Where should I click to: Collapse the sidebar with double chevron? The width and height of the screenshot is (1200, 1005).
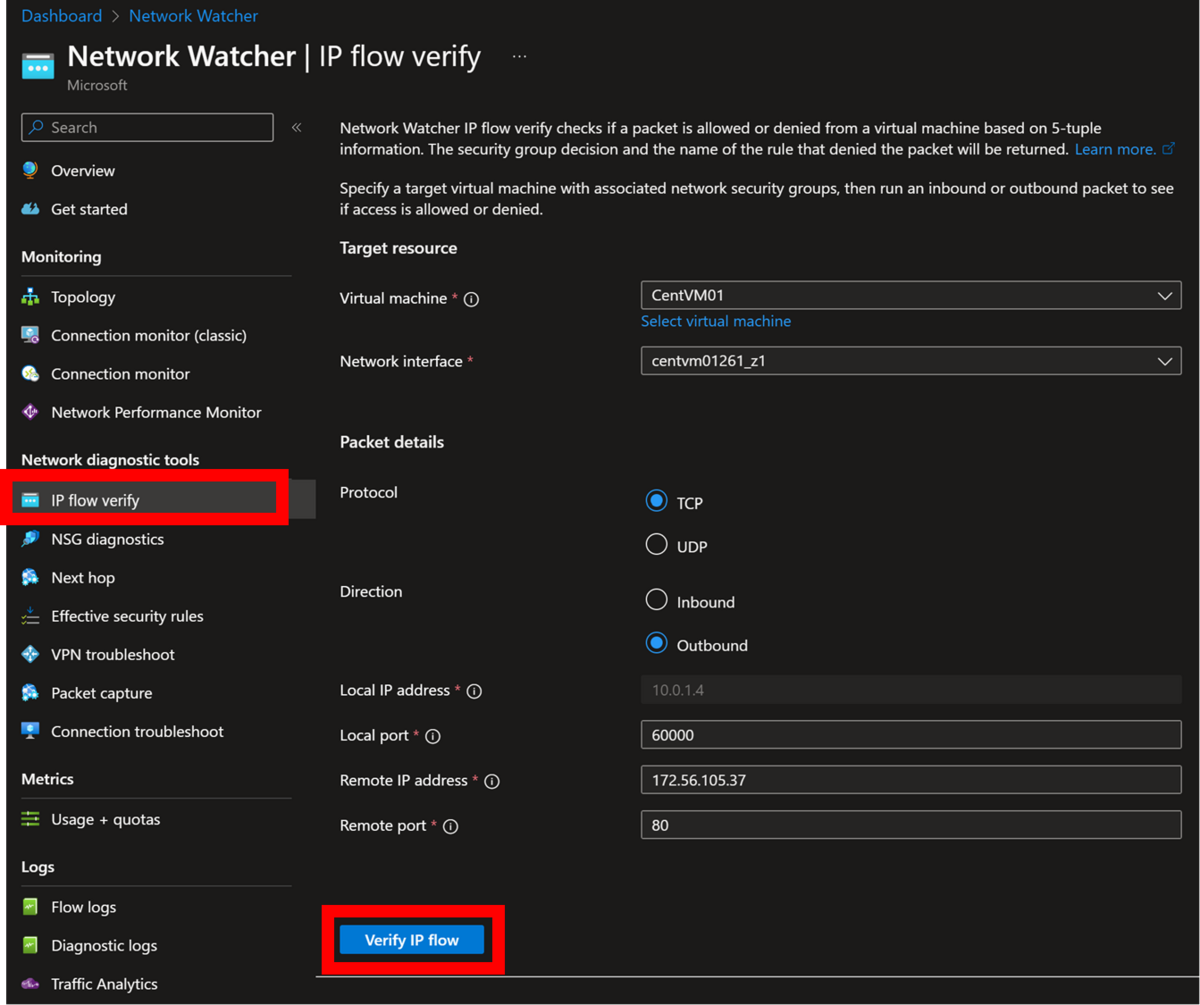(296, 127)
